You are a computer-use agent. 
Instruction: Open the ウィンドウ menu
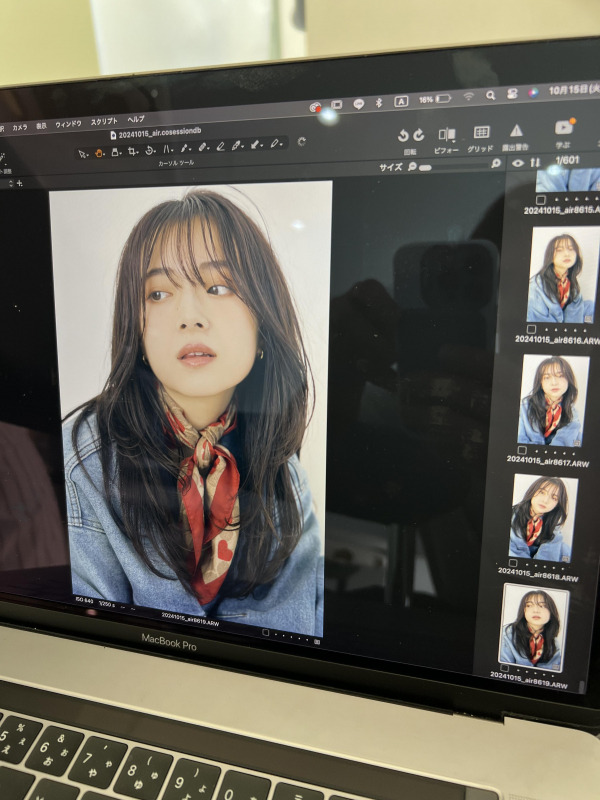click(x=68, y=124)
